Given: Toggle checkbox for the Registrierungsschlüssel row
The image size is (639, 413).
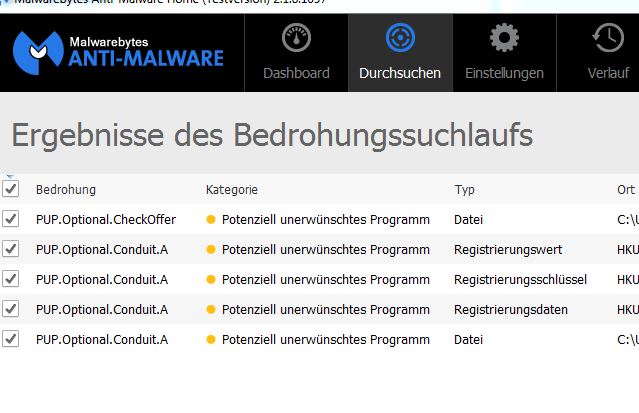Looking at the screenshot, I should pyautogui.click(x=11, y=279).
